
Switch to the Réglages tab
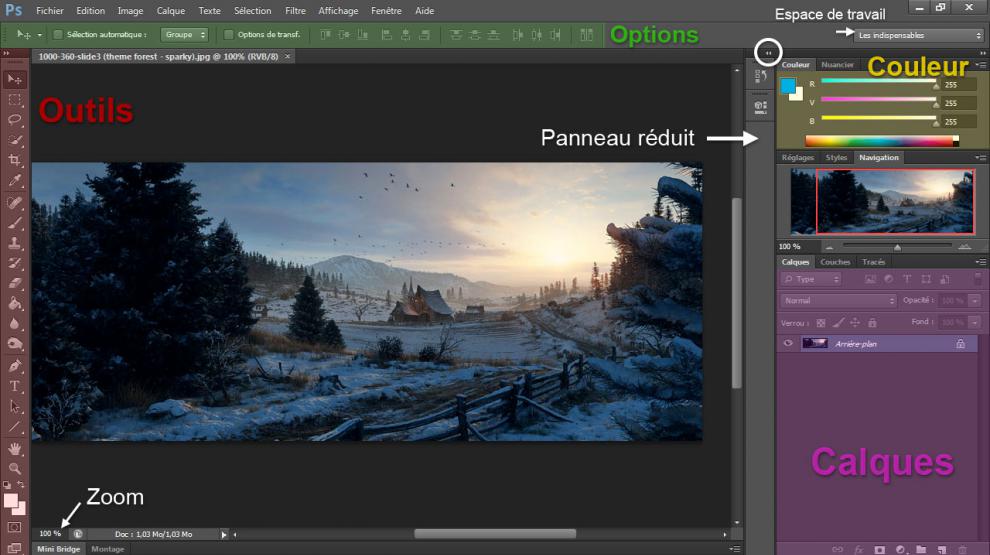[x=797, y=157]
